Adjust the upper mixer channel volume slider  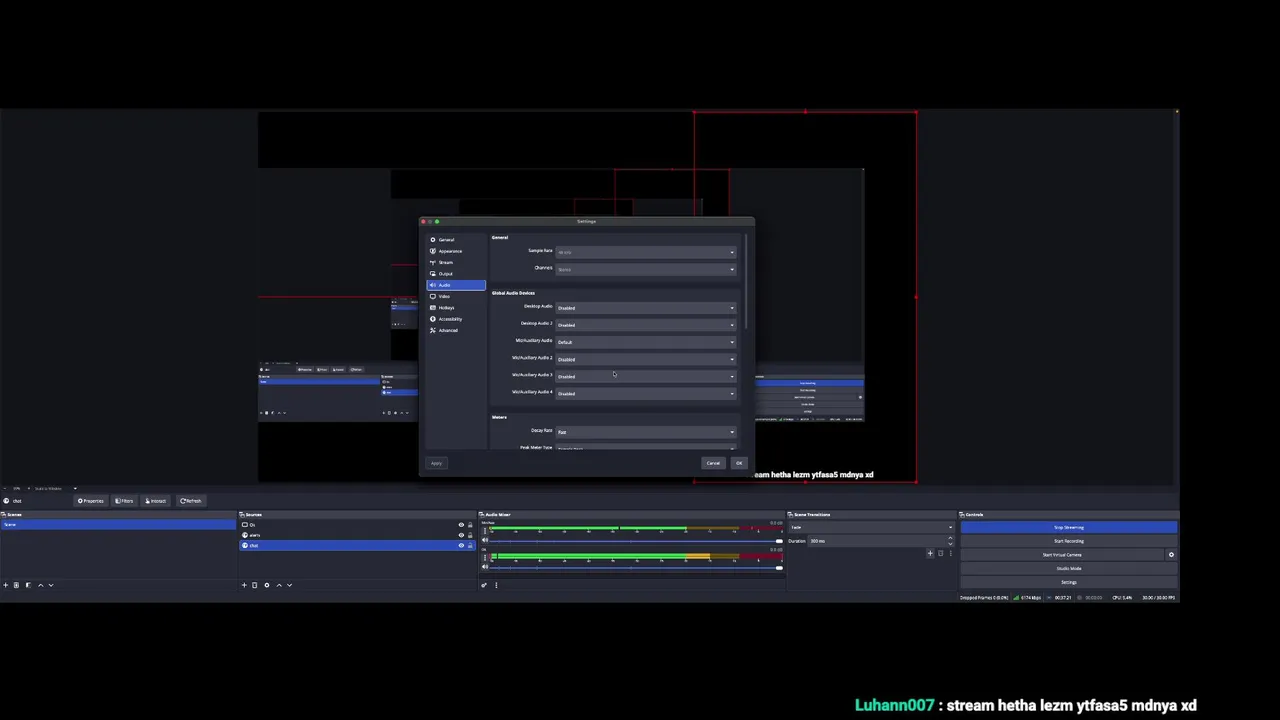[636, 541]
